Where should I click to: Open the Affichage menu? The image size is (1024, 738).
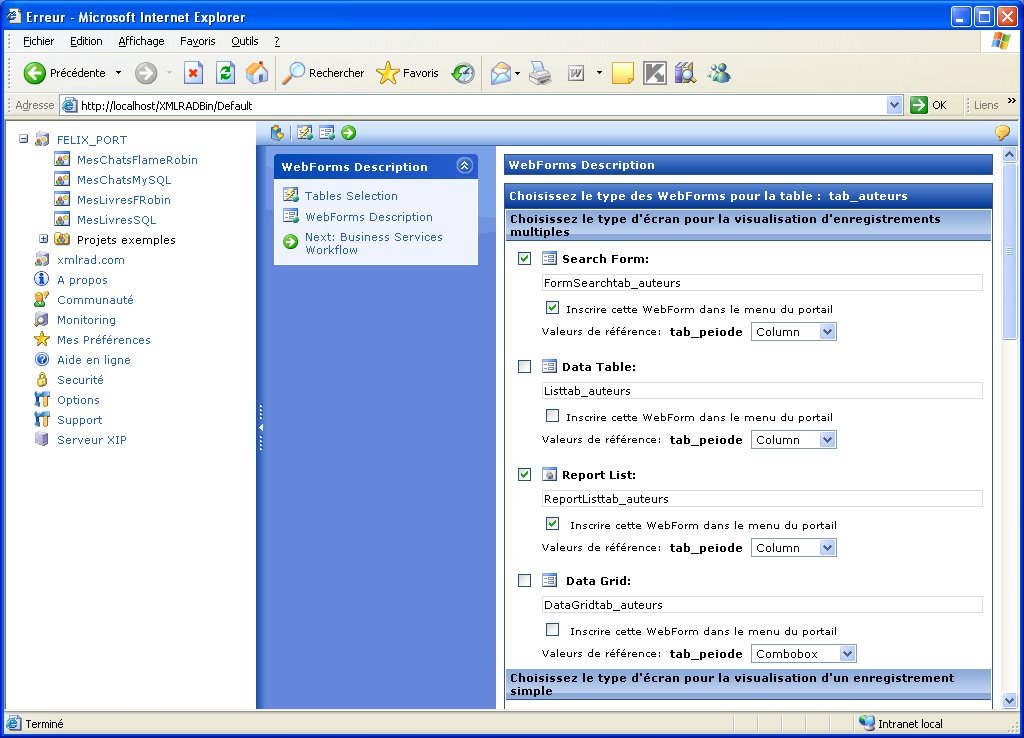[141, 41]
